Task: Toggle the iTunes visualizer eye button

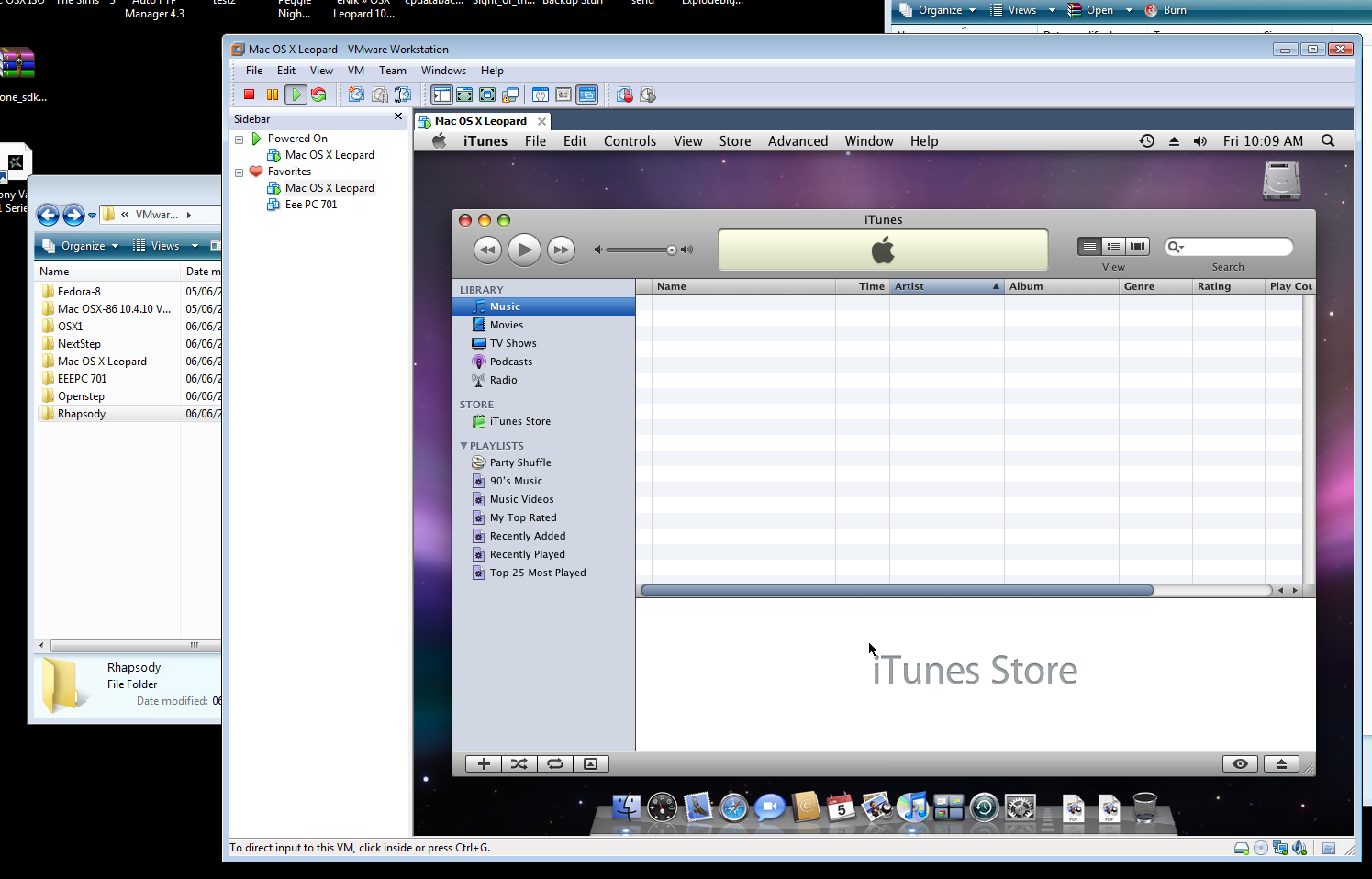Action: (x=1240, y=764)
